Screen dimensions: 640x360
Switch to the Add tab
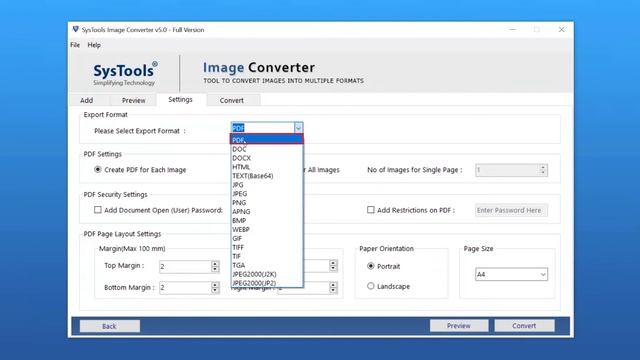click(x=87, y=100)
